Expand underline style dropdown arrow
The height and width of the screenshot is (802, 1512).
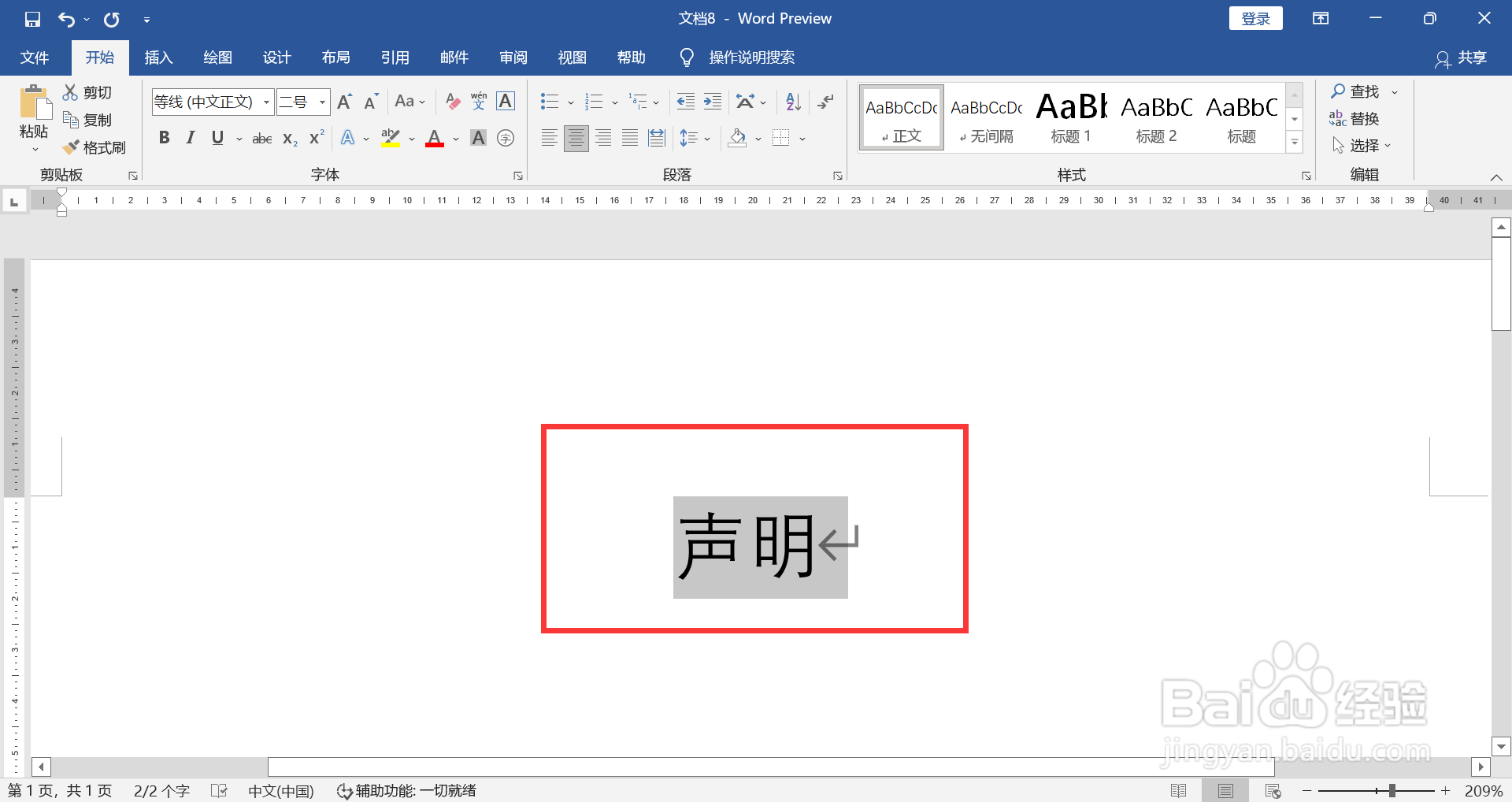[239, 139]
